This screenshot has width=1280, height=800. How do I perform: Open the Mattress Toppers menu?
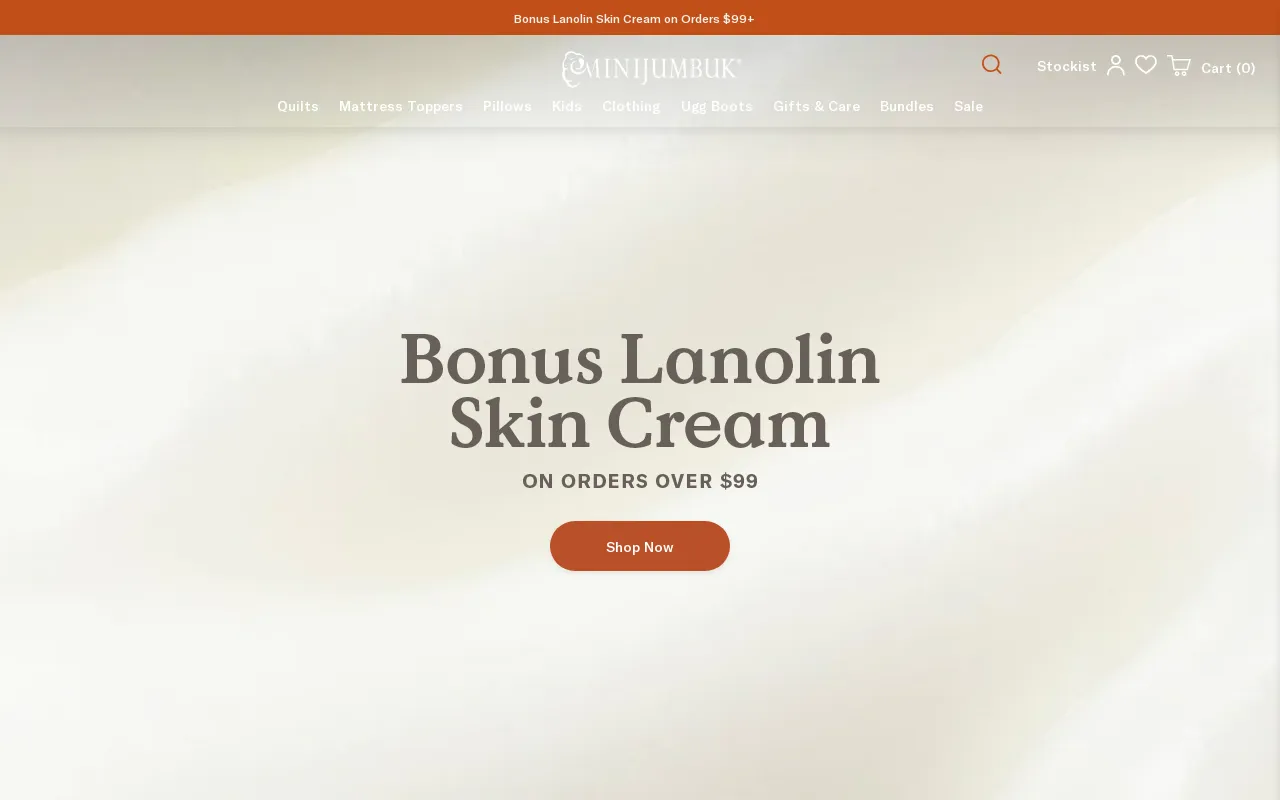401,106
